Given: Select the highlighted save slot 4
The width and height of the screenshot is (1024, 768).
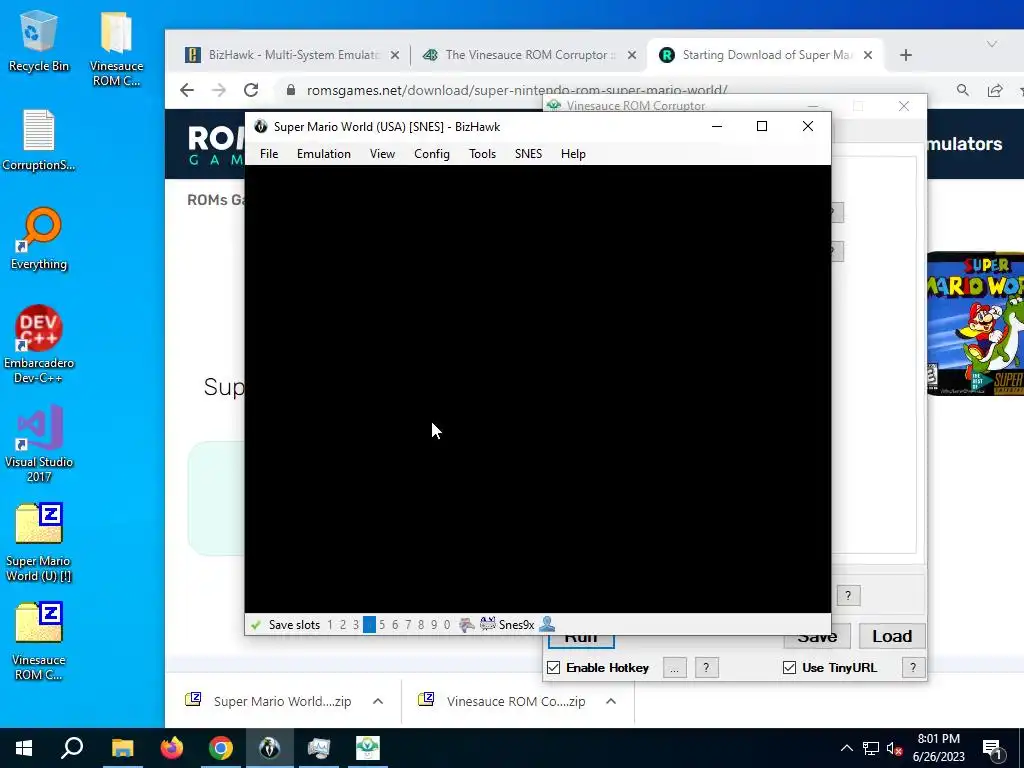Looking at the screenshot, I should (369, 625).
